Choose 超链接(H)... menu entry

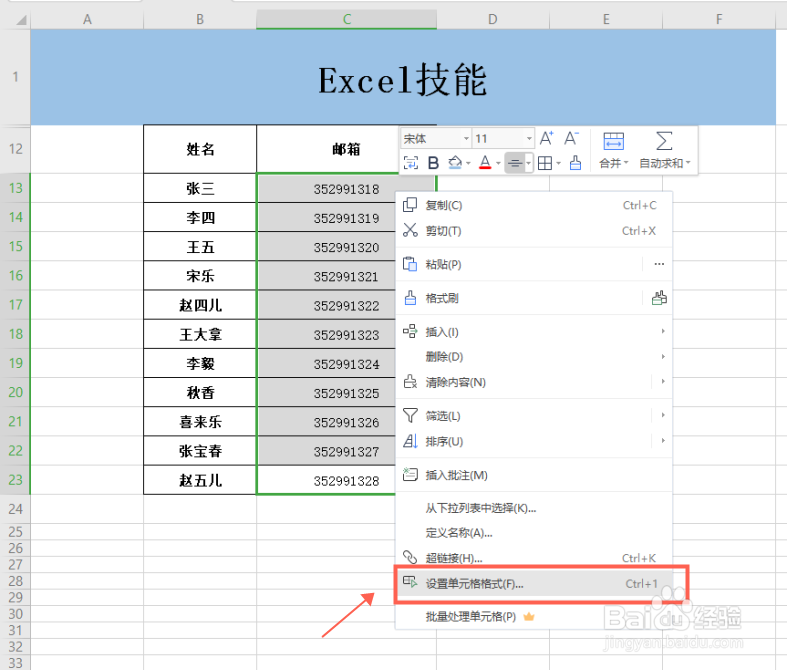point(534,558)
